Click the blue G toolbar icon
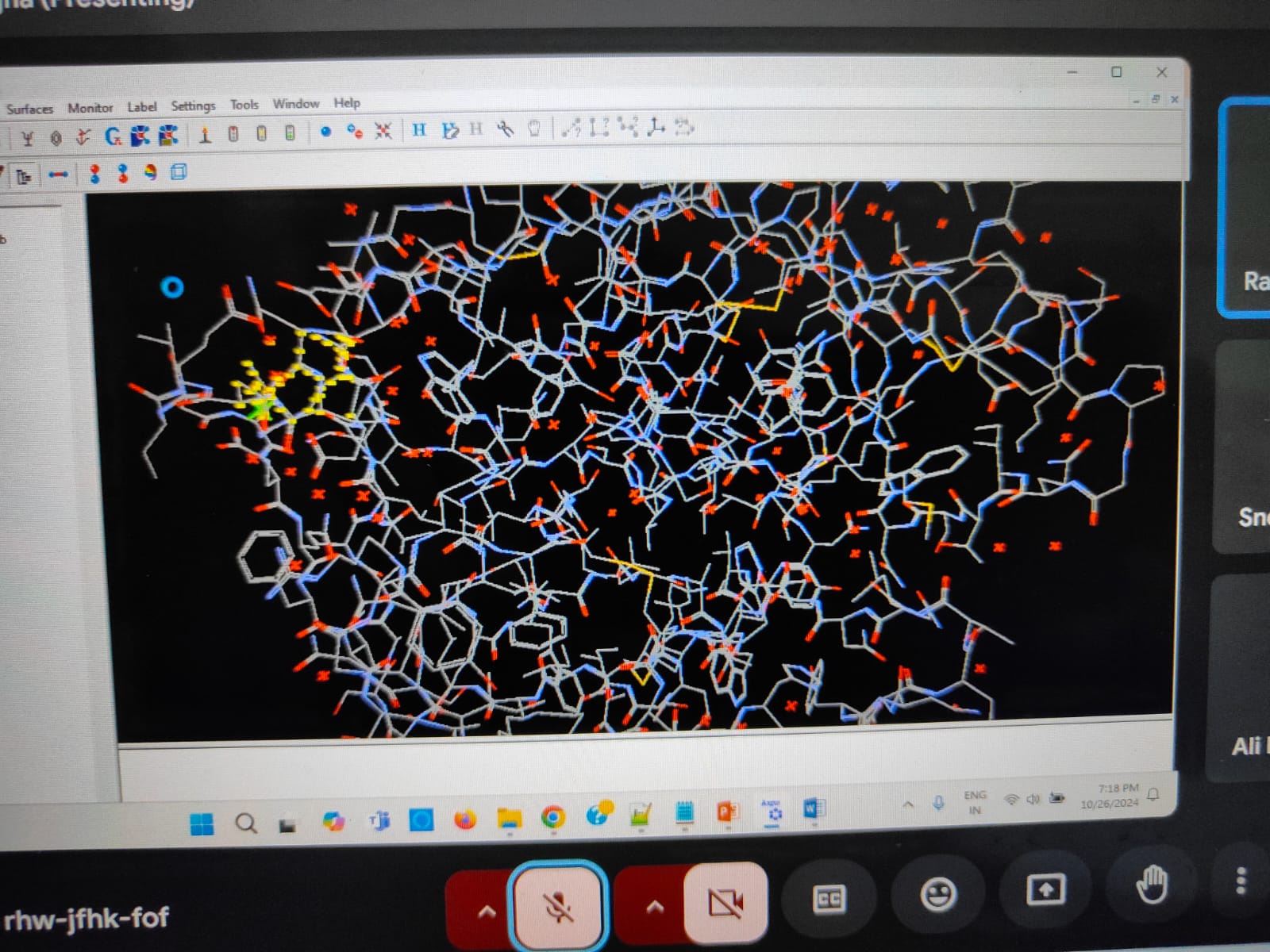The width and height of the screenshot is (1270, 952). point(113,136)
